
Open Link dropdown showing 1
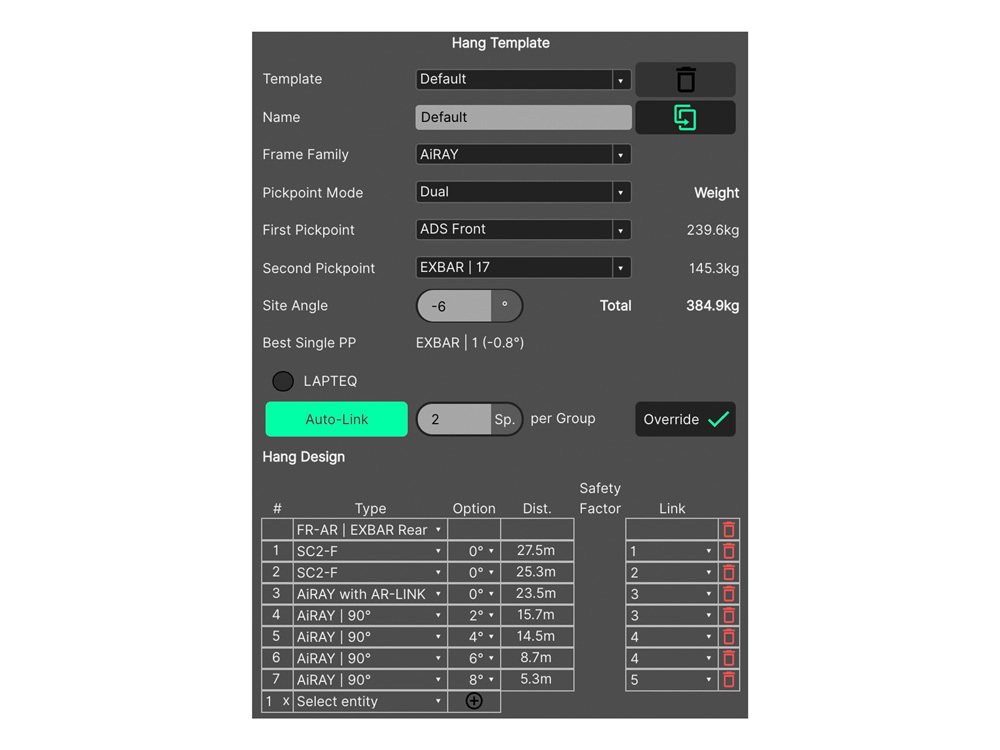(x=672, y=551)
